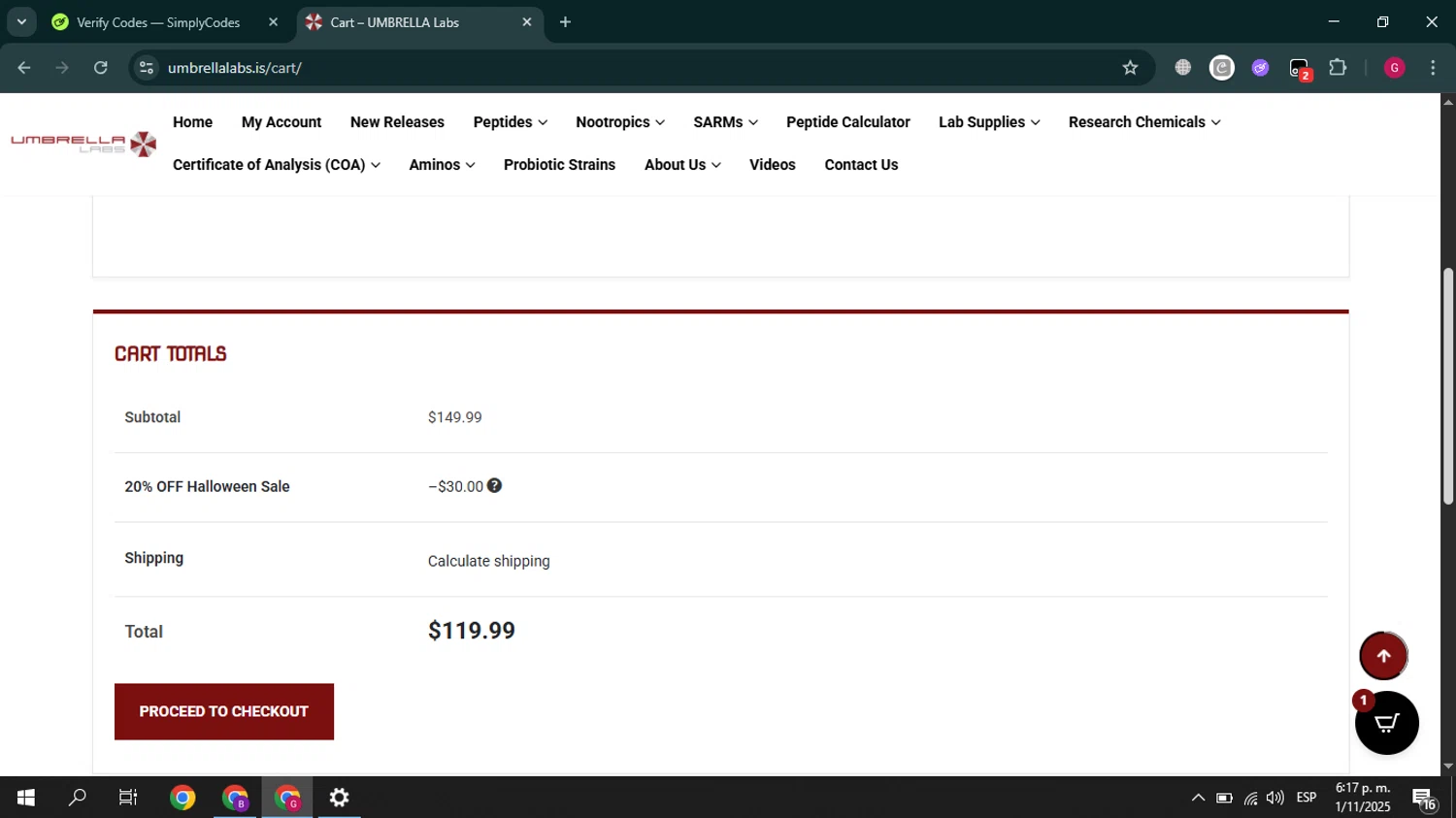This screenshot has height=818, width=1456.
Task: Open Chrome profile avatar G
Action: click(1394, 68)
